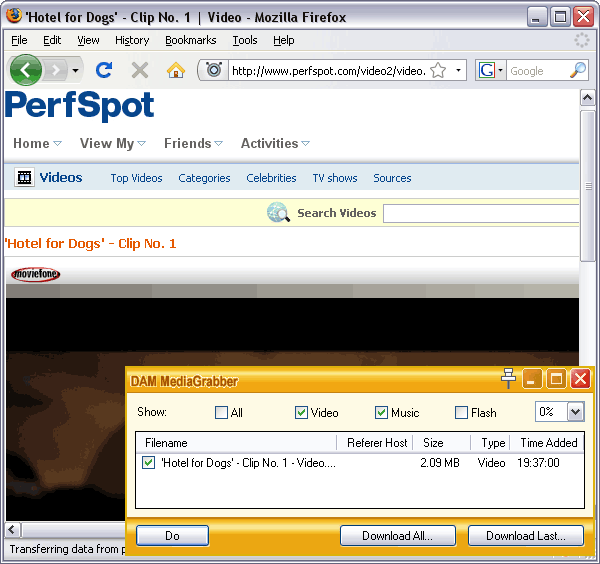Image resolution: width=600 pixels, height=564 pixels.
Task: Open the Top Videos link
Action: pyautogui.click(x=136, y=178)
